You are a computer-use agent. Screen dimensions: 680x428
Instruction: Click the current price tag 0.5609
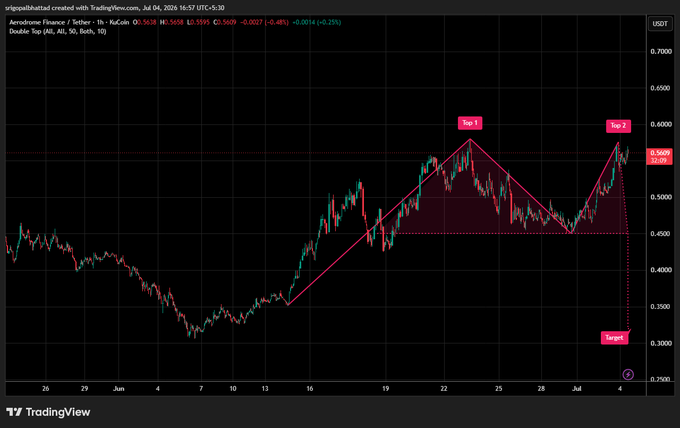coord(660,153)
